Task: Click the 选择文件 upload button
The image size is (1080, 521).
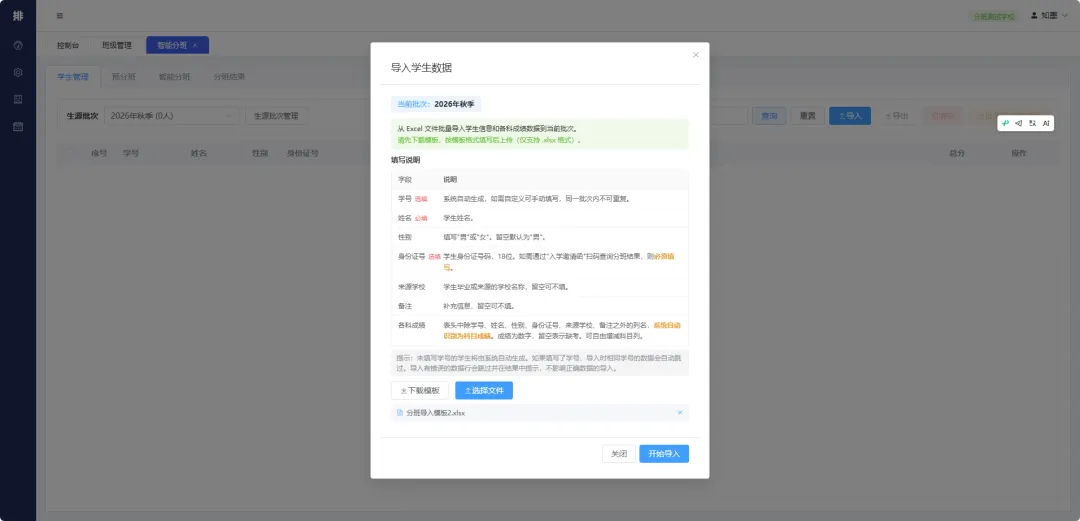Action: (484, 391)
